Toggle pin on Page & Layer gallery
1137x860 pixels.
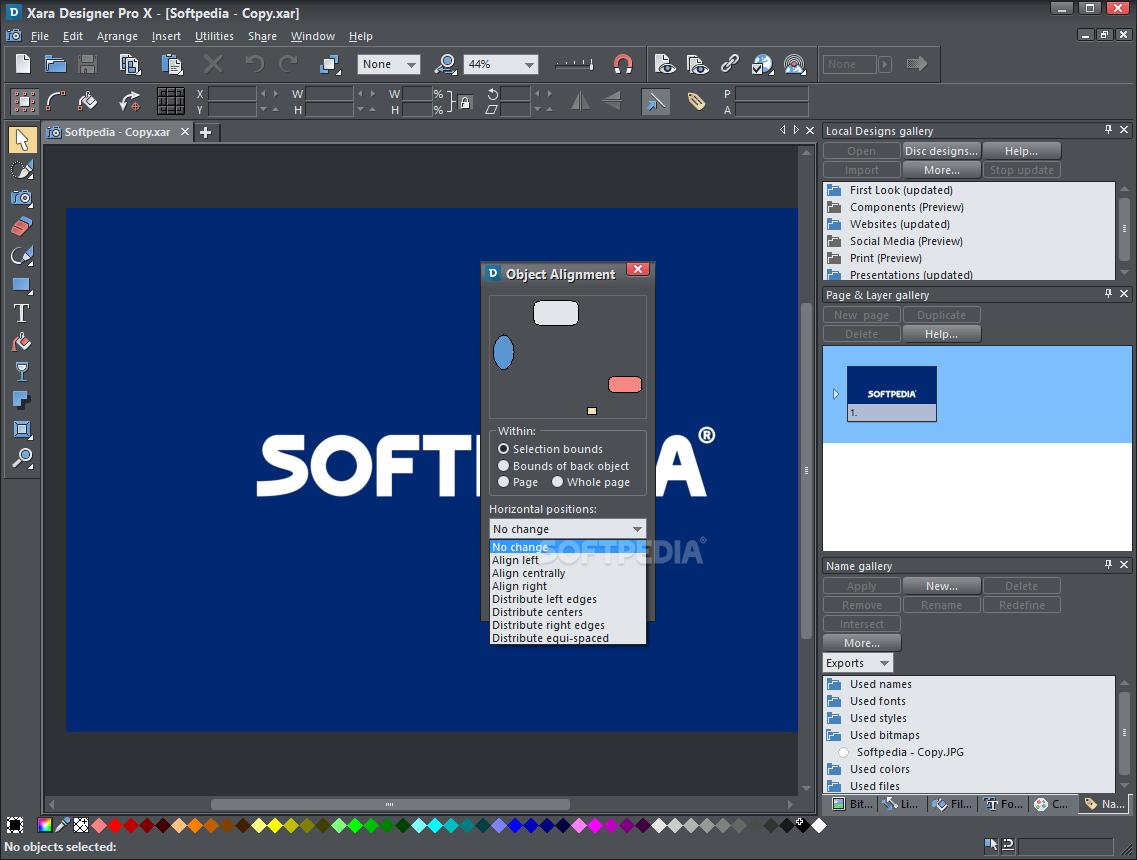pyautogui.click(x=1108, y=294)
